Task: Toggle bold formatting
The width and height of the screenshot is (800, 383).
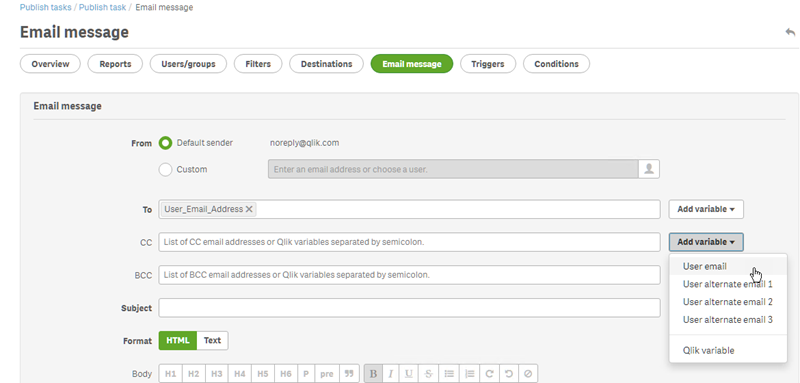Action: click(x=373, y=374)
